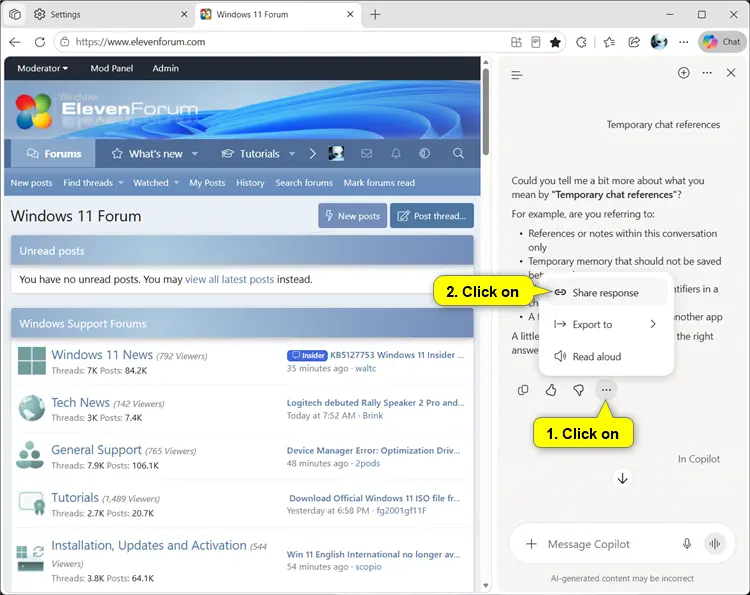Image resolution: width=750 pixels, height=595 pixels.
Task: Click the browser Share icon
Action: (634, 42)
